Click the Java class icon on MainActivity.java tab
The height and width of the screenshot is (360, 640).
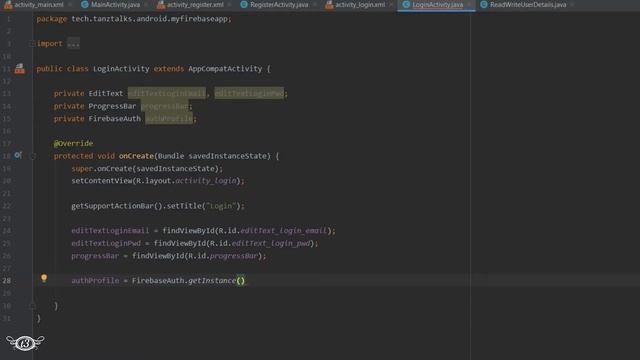pyautogui.click(x=85, y=4)
